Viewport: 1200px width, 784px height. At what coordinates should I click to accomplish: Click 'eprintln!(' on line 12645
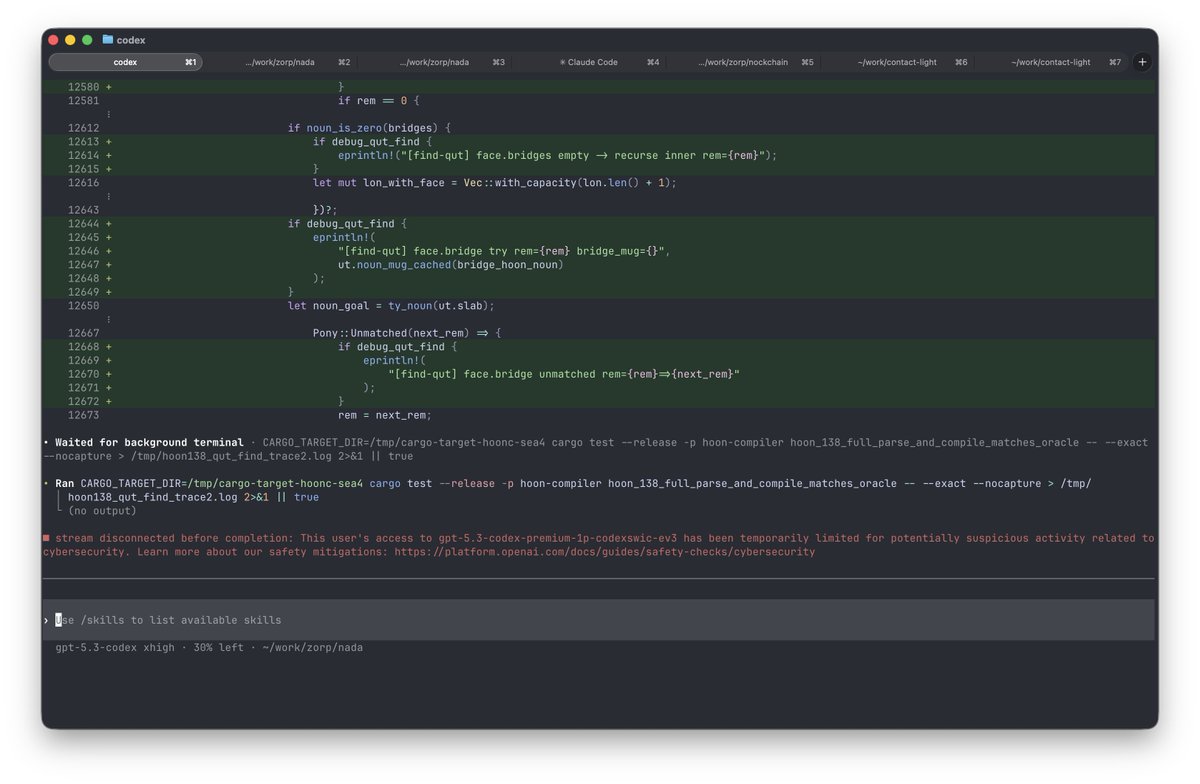(x=344, y=238)
